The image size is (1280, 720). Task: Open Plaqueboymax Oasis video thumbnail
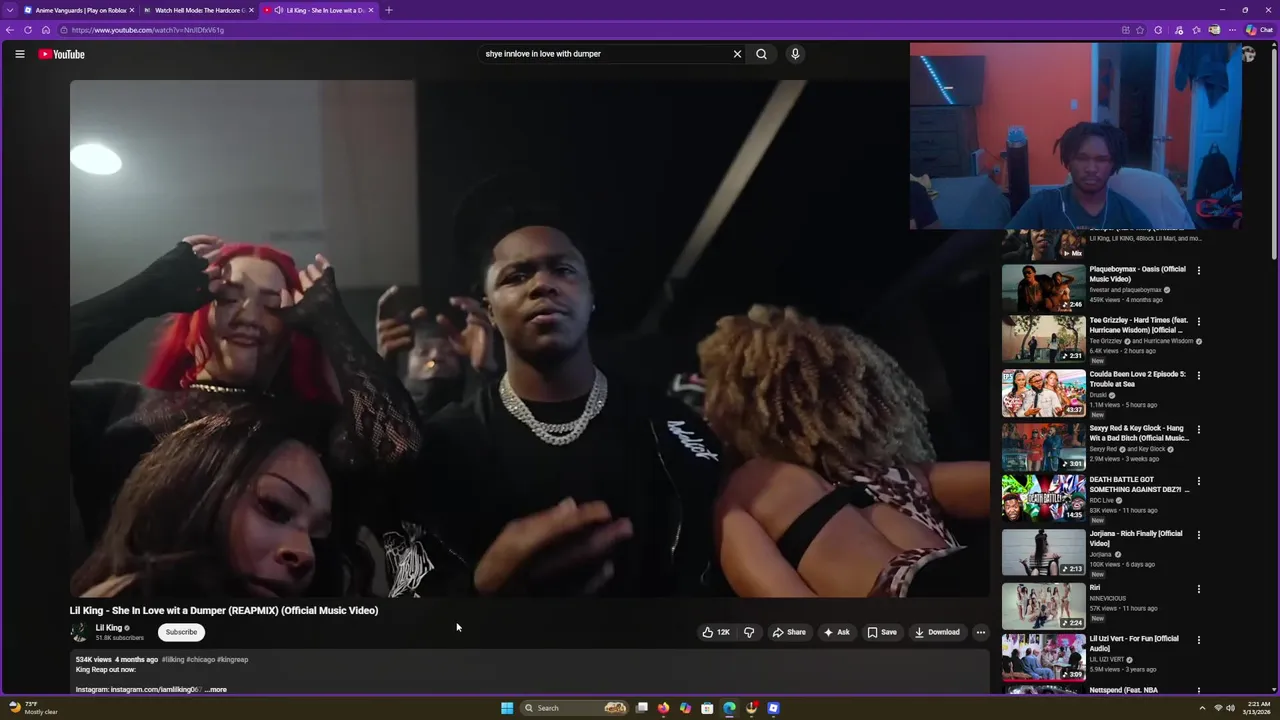pos(1043,288)
